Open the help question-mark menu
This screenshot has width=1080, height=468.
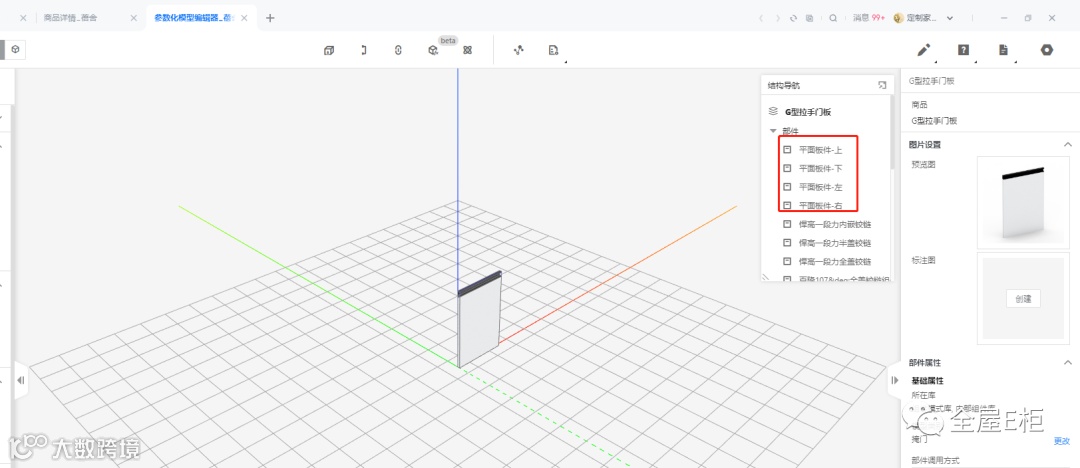click(964, 50)
